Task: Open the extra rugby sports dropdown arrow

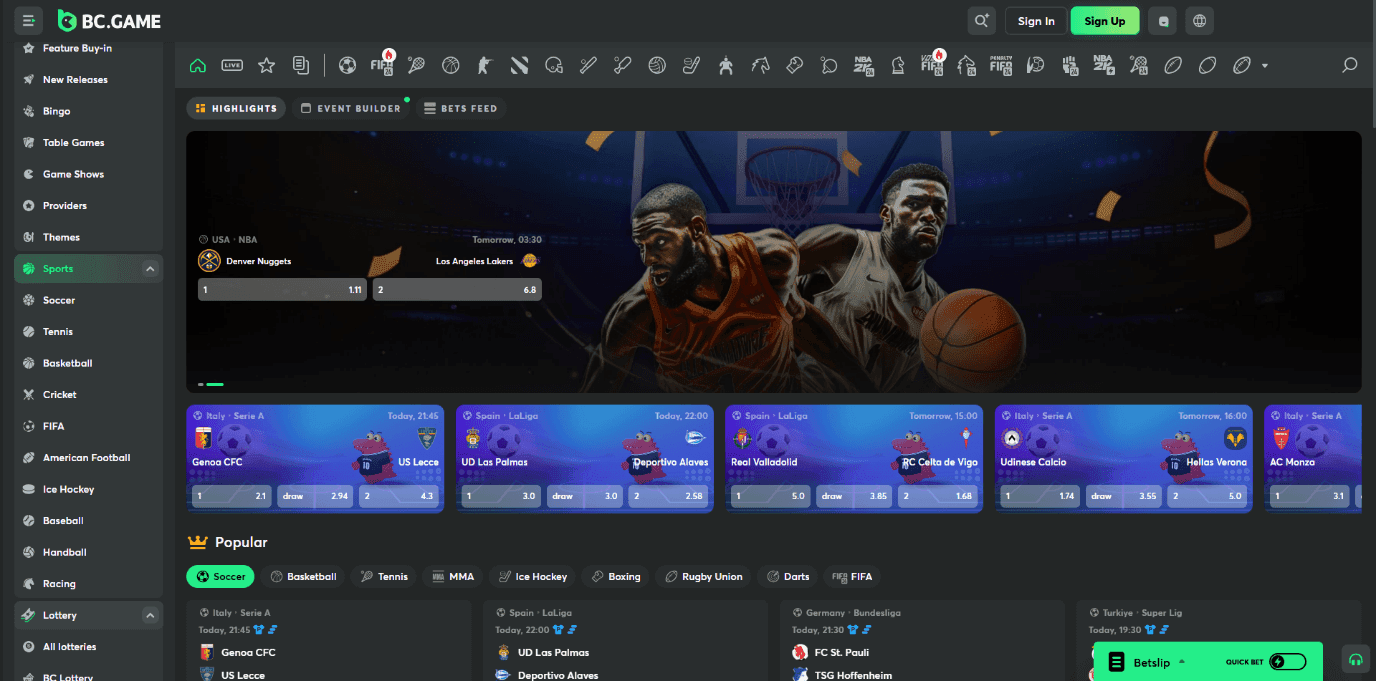Action: (1264, 65)
